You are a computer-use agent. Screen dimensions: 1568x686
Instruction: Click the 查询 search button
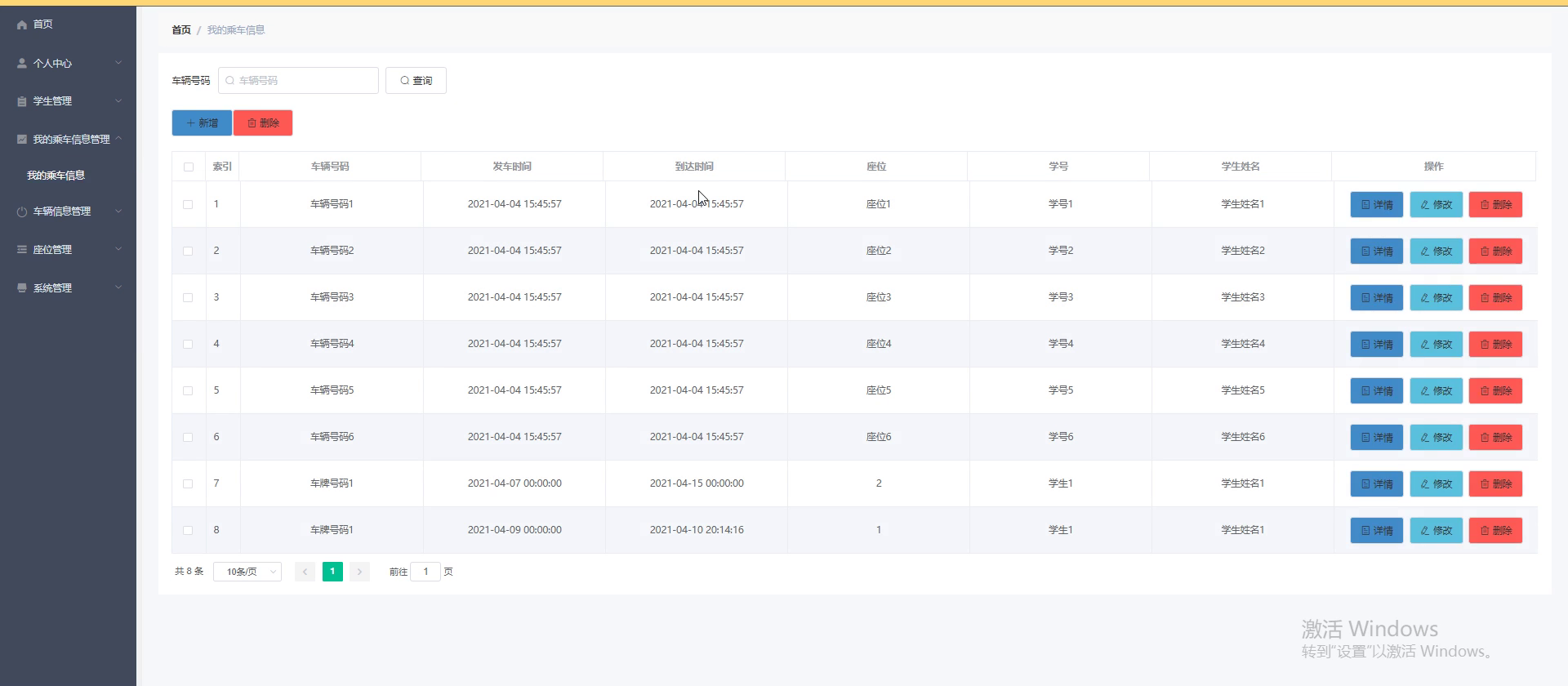[416, 81]
